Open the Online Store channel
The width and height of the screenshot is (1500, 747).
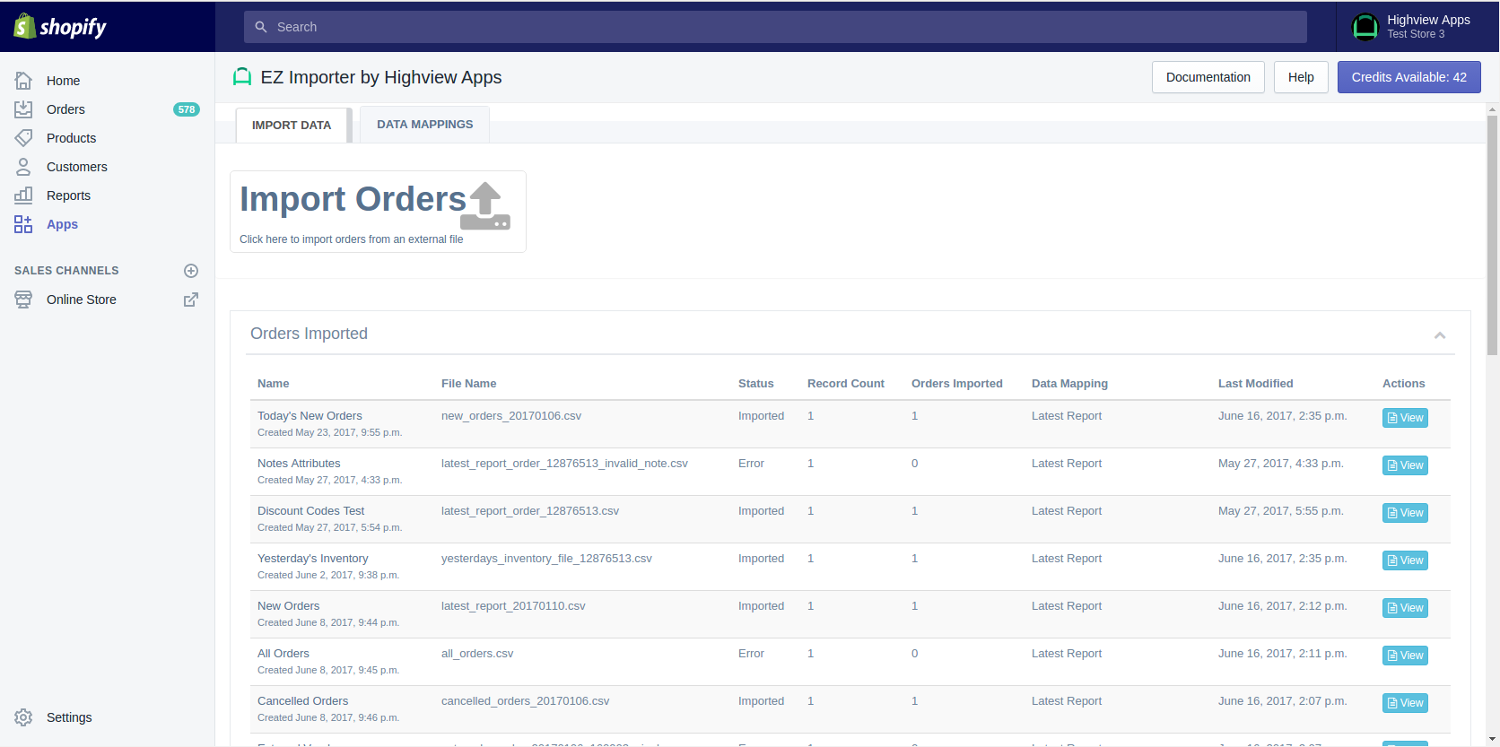81,300
